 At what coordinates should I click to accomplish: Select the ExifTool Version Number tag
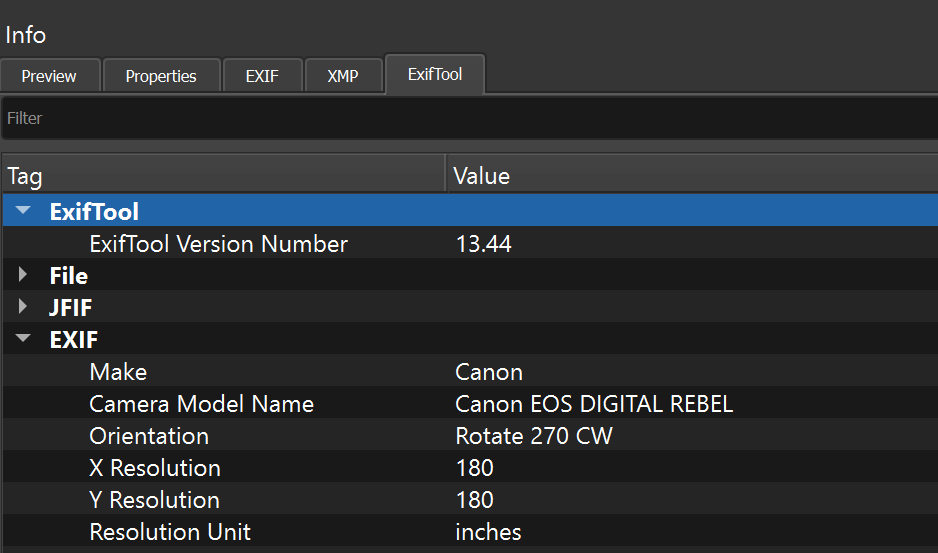(x=218, y=244)
